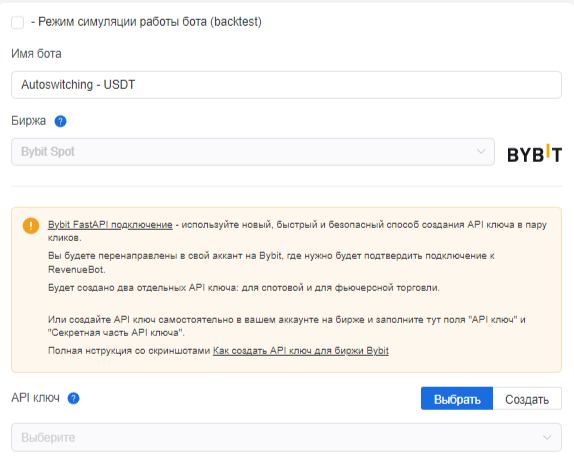Image resolution: width=574 pixels, height=471 pixels.
Task: Click the bot name input field
Action: click(x=286, y=85)
